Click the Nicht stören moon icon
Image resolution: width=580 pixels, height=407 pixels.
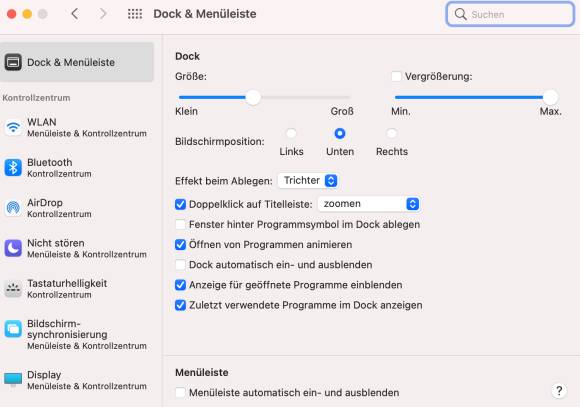click(13, 248)
